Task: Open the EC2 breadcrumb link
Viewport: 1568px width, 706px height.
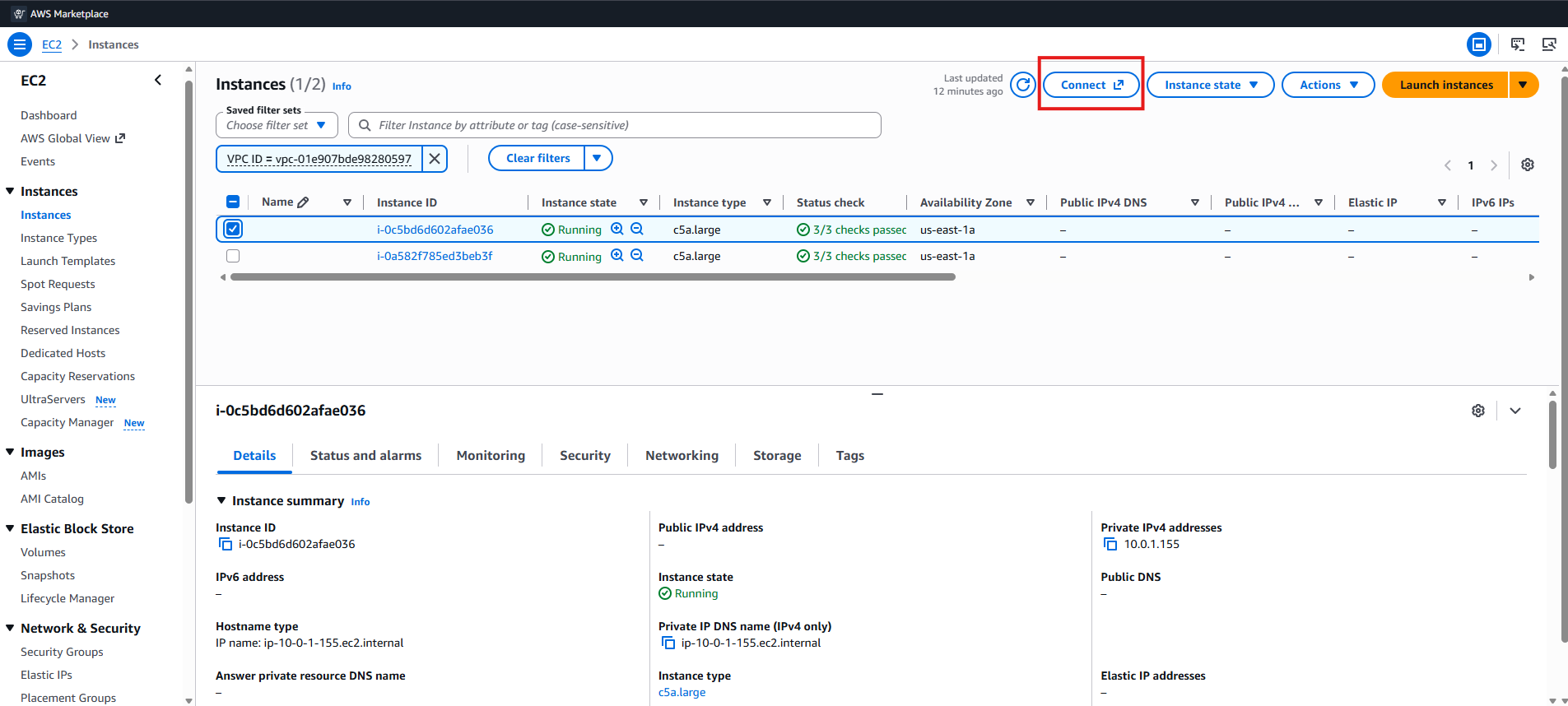Action: tap(52, 44)
